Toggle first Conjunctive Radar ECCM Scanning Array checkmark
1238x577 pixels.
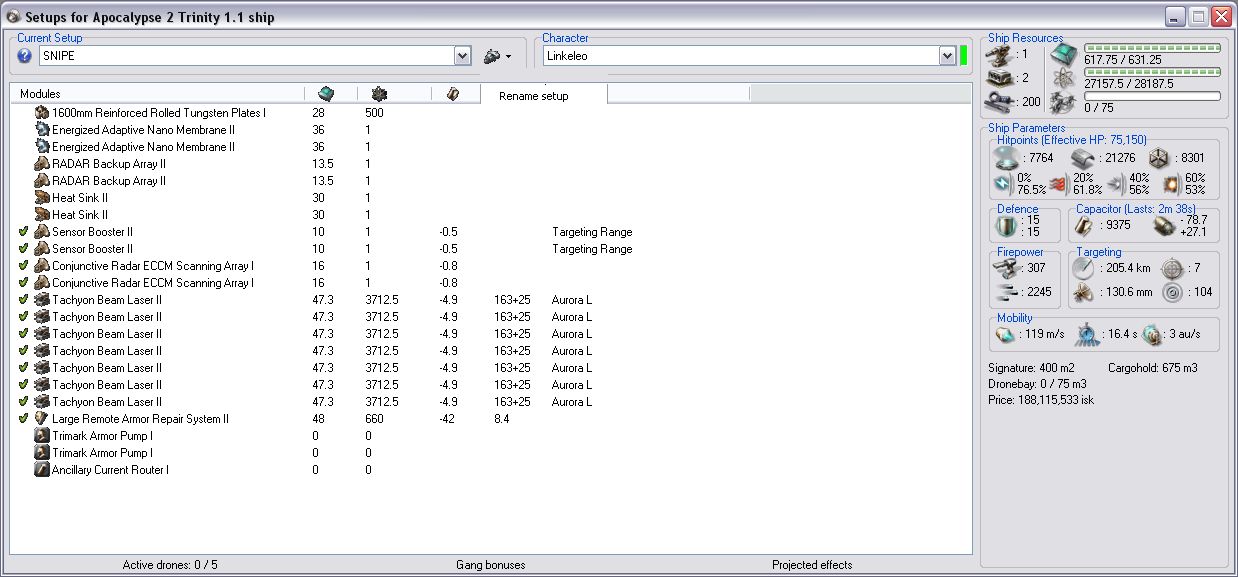tap(23, 265)
